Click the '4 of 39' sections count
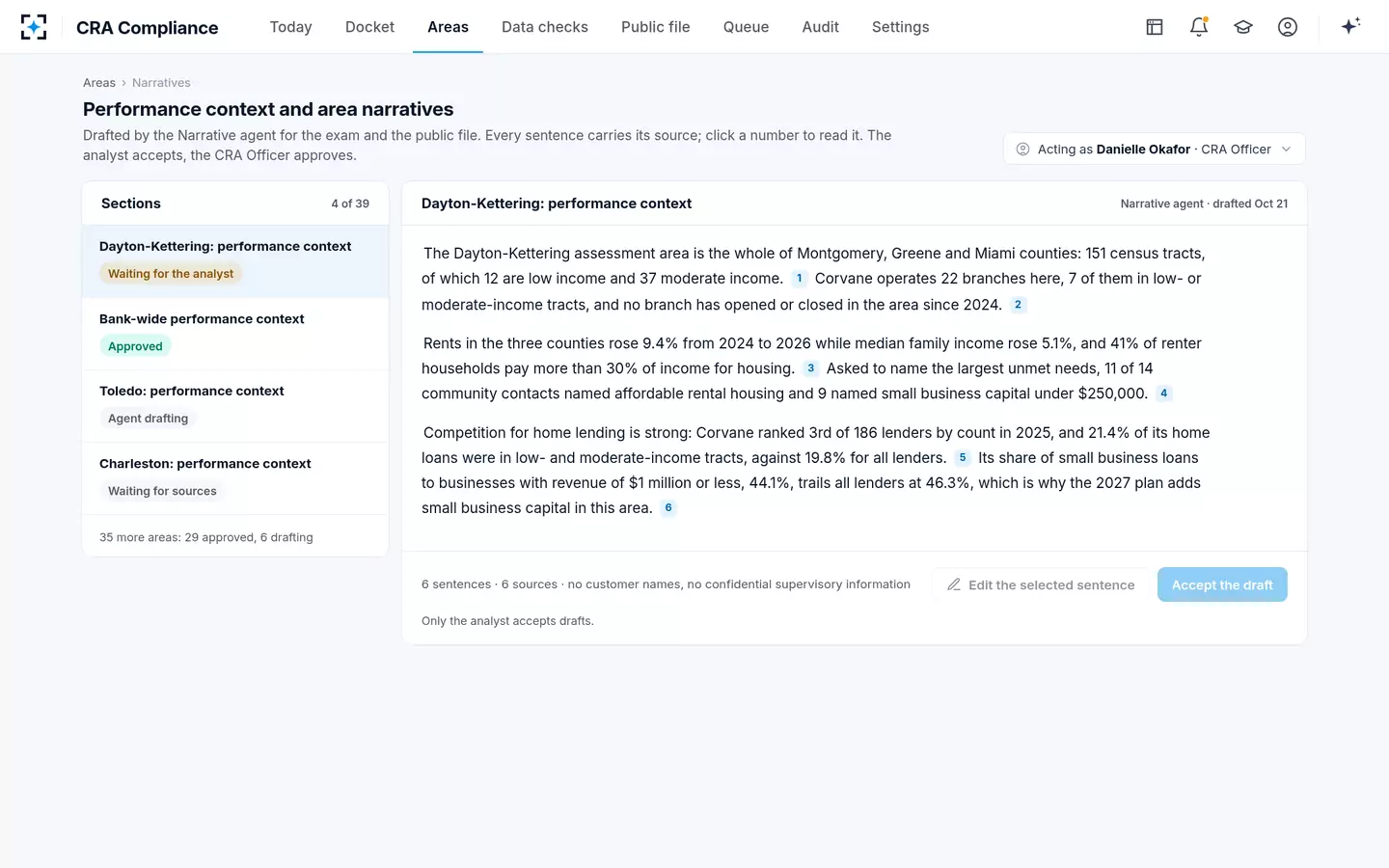Viewport: 1389px width, 868px height. [x=350, y=203]
